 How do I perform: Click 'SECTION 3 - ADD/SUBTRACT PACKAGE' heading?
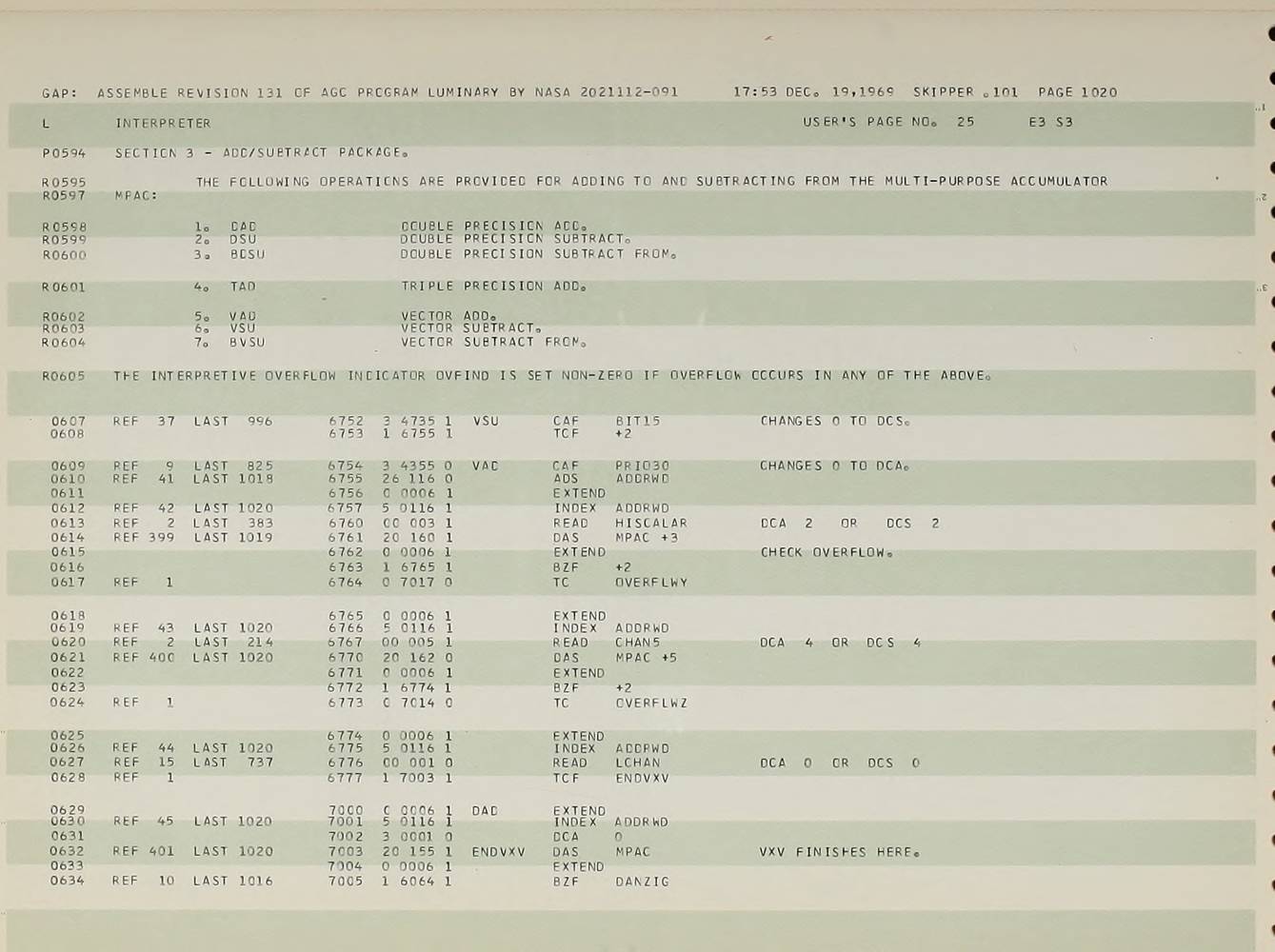(262, 152)
